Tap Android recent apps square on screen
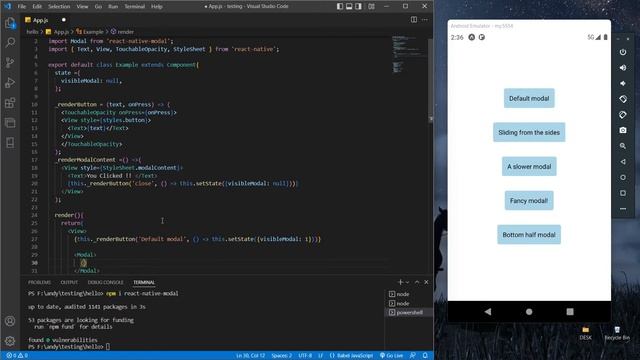 (570, 311)
